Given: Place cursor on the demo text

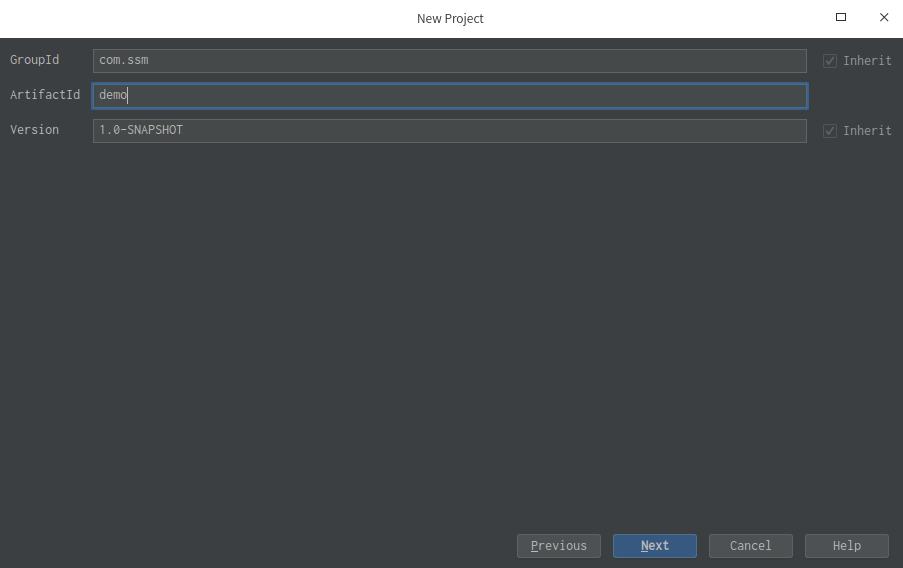Looking at the screenshot, I should (112, 96).
